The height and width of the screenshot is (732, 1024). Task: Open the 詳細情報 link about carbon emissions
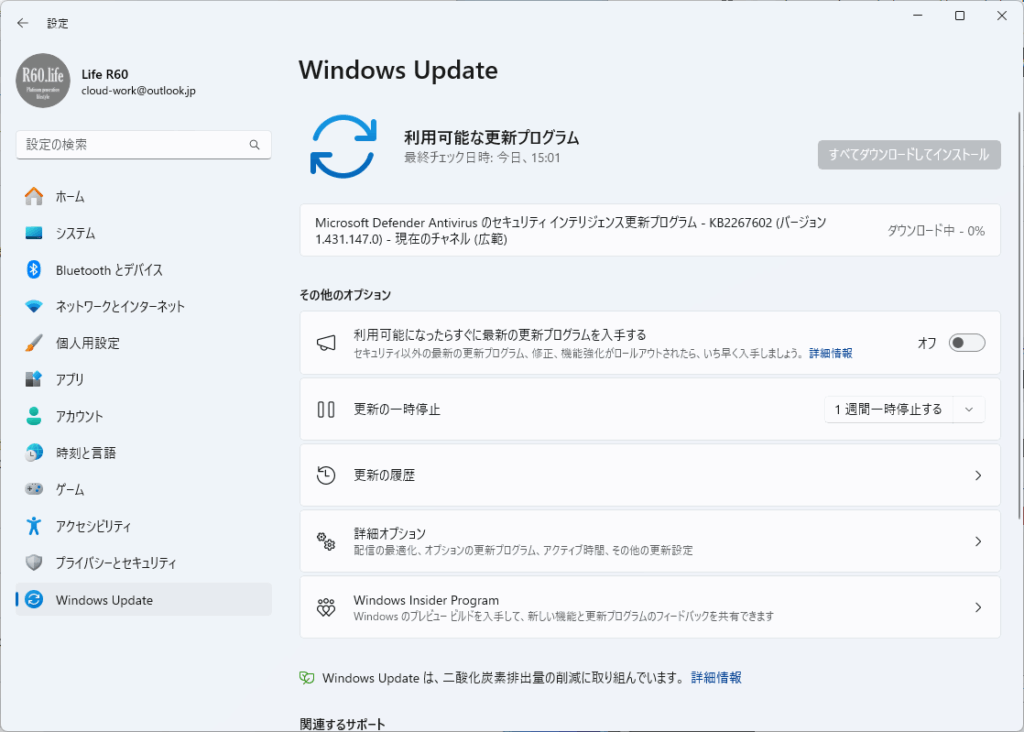716,678
